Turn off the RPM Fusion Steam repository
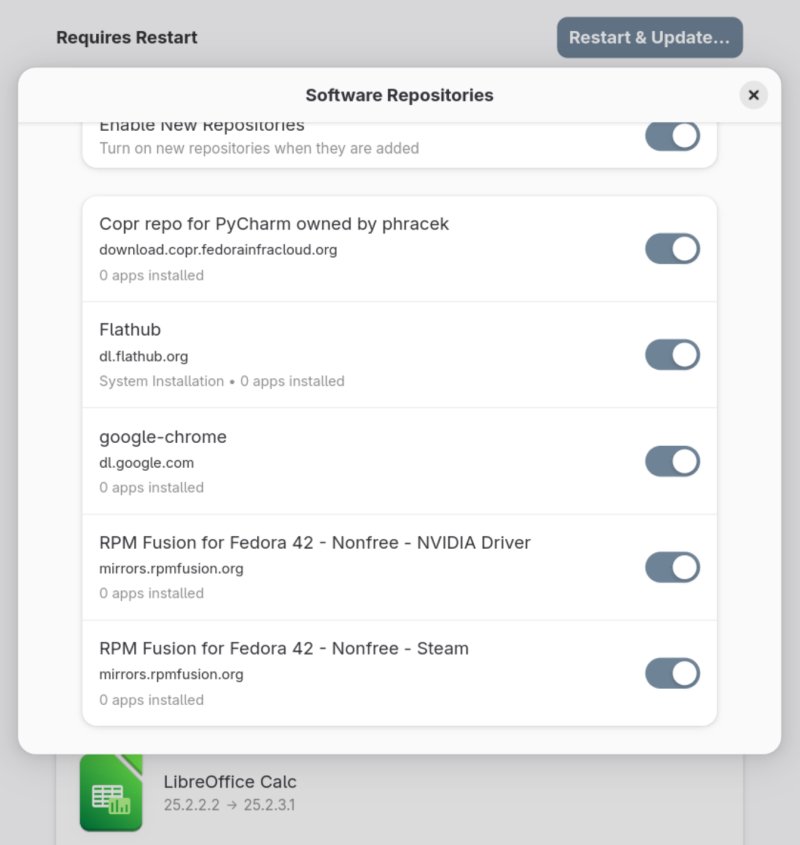 [672, 672]
